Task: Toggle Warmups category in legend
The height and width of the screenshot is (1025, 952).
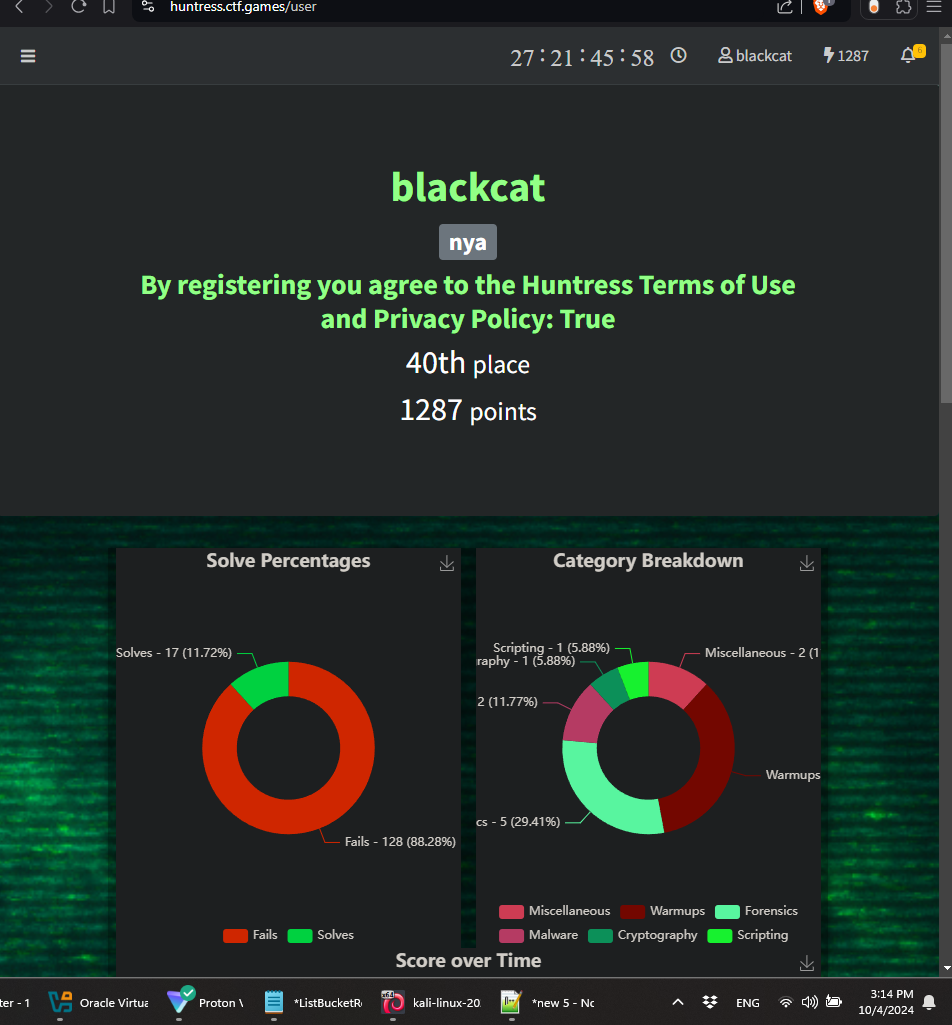Action: point(663,911)
